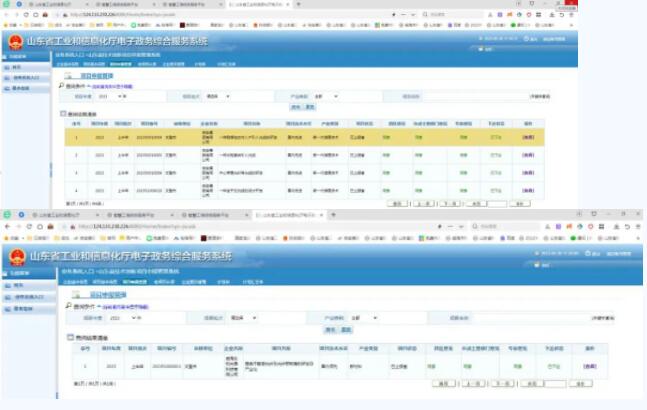The width and height of the screenshot is (647, 410).
Task: Click the 查询 button in the single-result window
Action: (x=330, y=330)
